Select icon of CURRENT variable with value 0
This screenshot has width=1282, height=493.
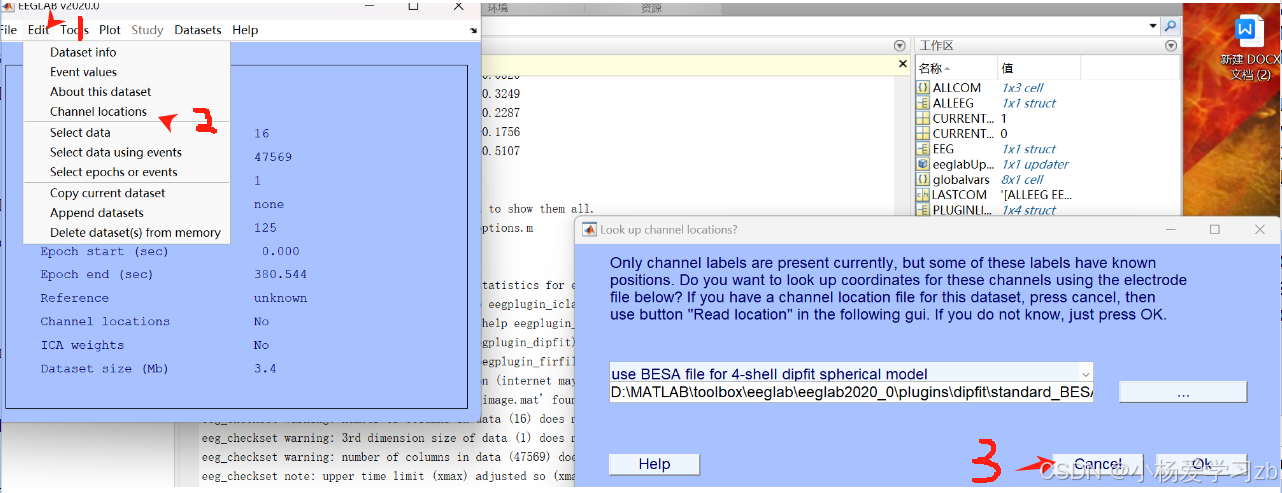tap(923, 133)
